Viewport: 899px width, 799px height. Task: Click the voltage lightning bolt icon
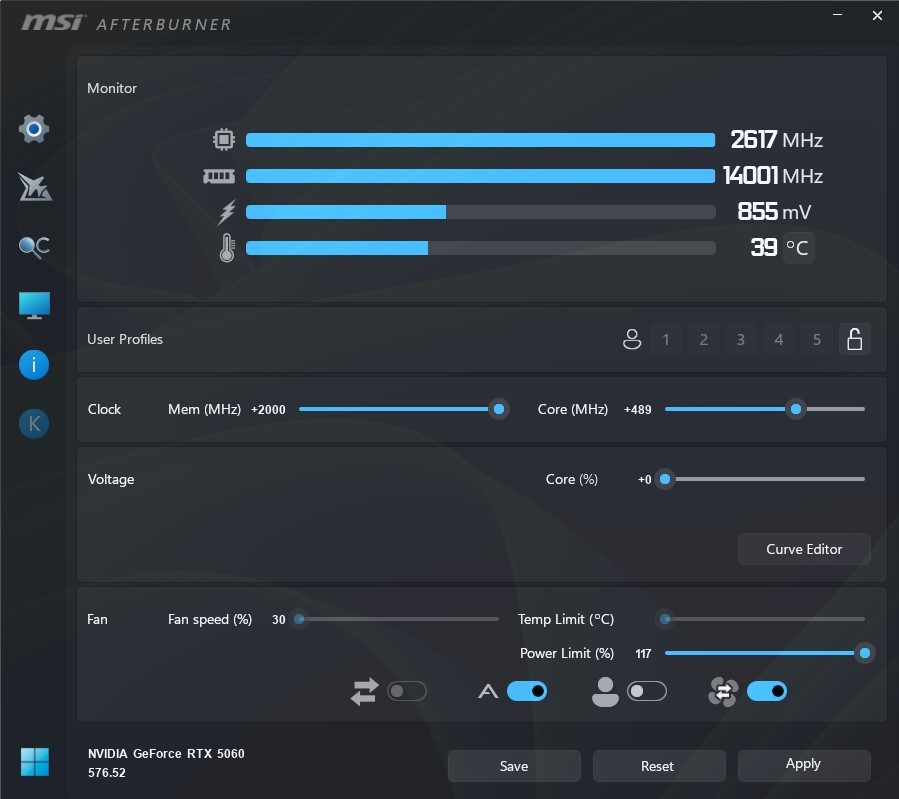point(227,212)
